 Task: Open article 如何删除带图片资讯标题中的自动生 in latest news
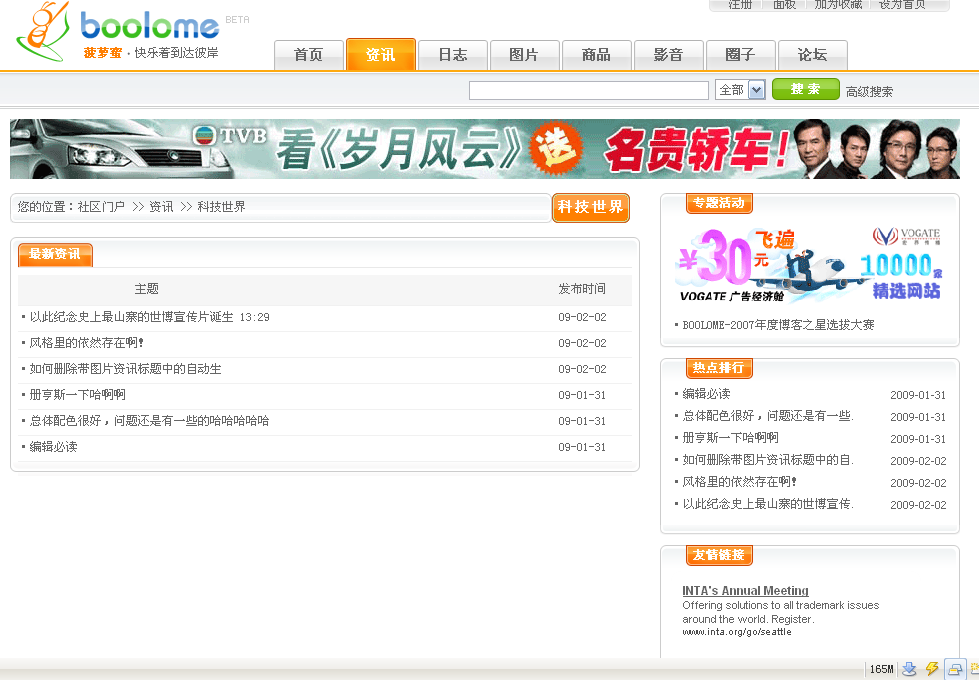125,369
